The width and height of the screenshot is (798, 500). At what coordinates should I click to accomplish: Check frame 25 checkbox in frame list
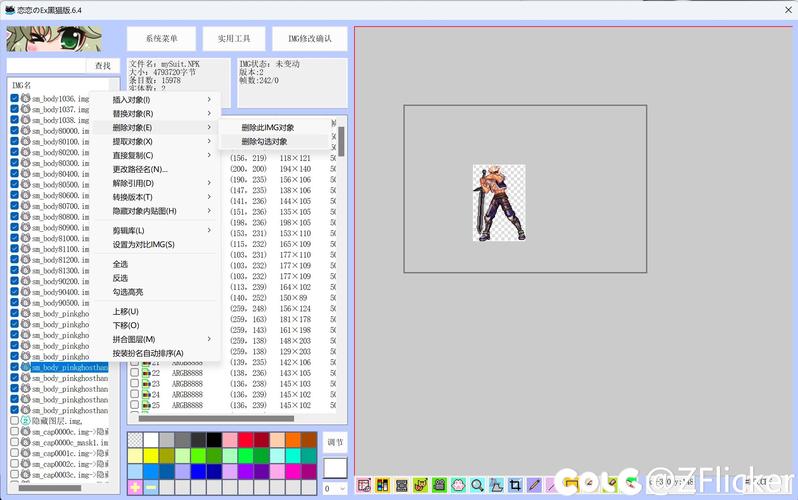tap(134, 405)
